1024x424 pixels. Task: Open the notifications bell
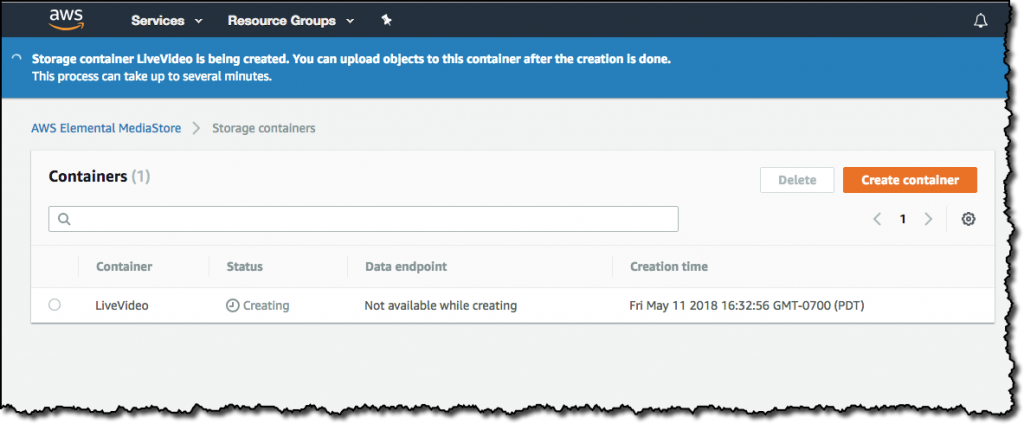click(x=980, y=21)
